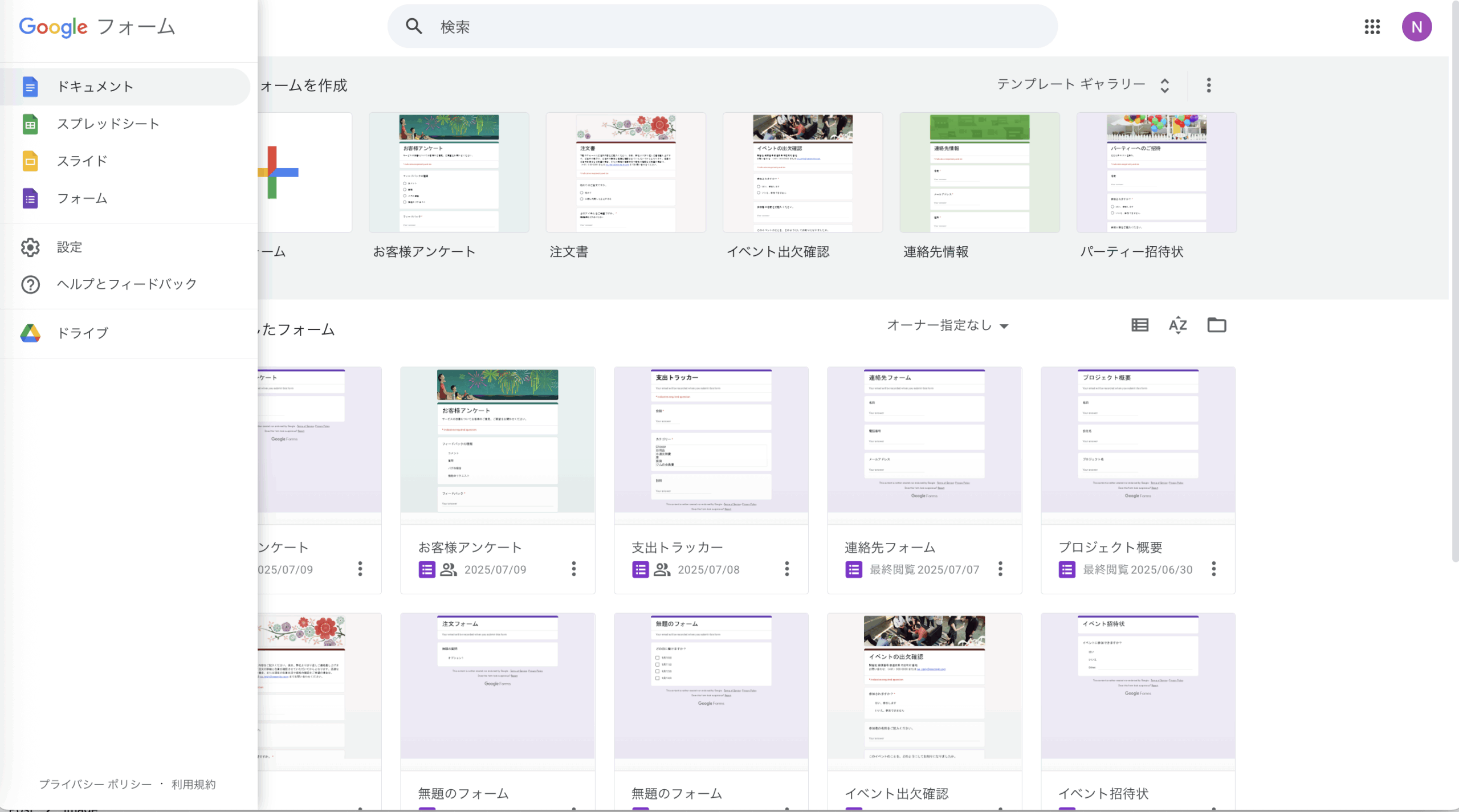Open more options for お客様アンケート form

point(574,569)
